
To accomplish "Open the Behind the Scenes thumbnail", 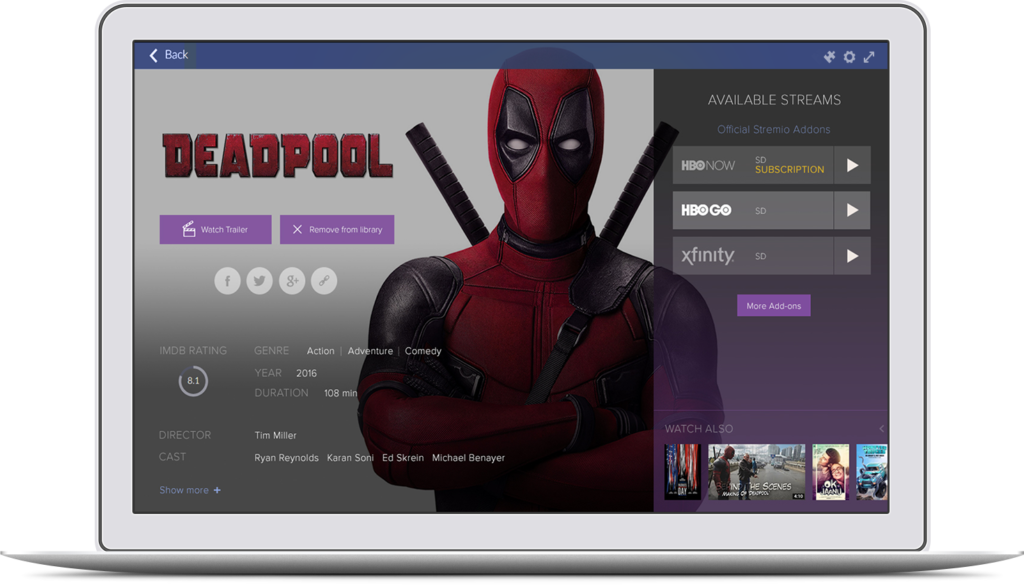I will [x=757, y=472].
